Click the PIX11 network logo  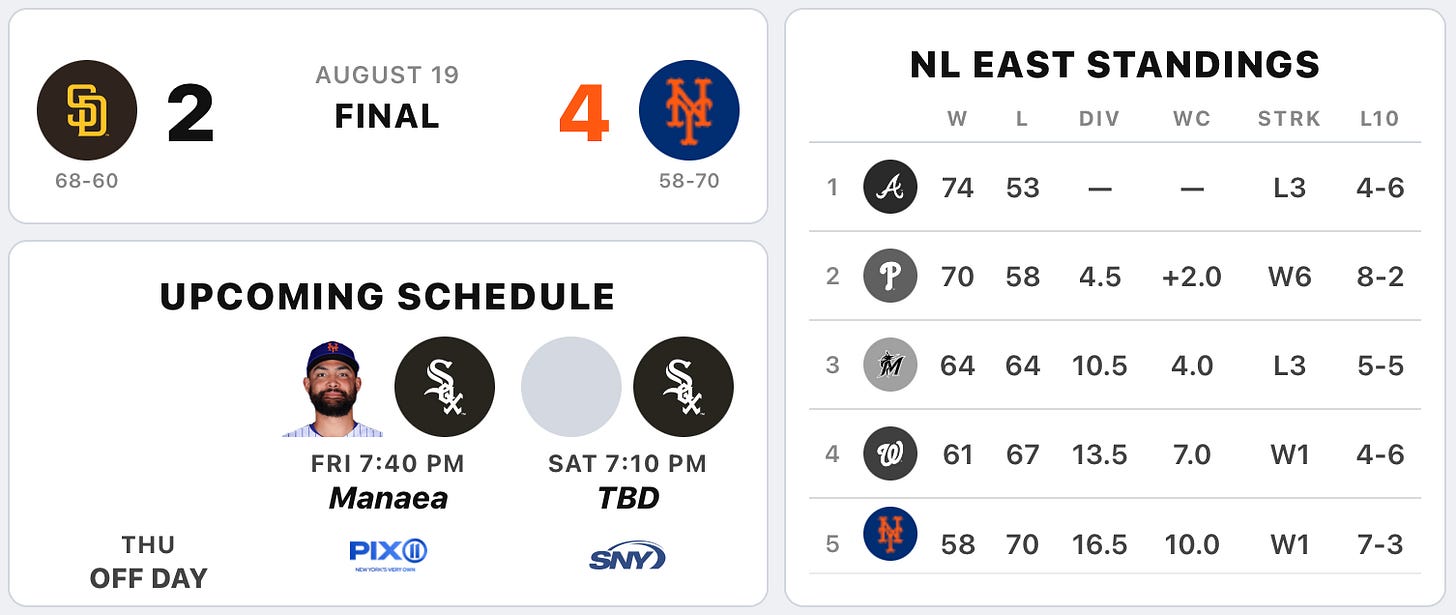[x=388, y=555]
